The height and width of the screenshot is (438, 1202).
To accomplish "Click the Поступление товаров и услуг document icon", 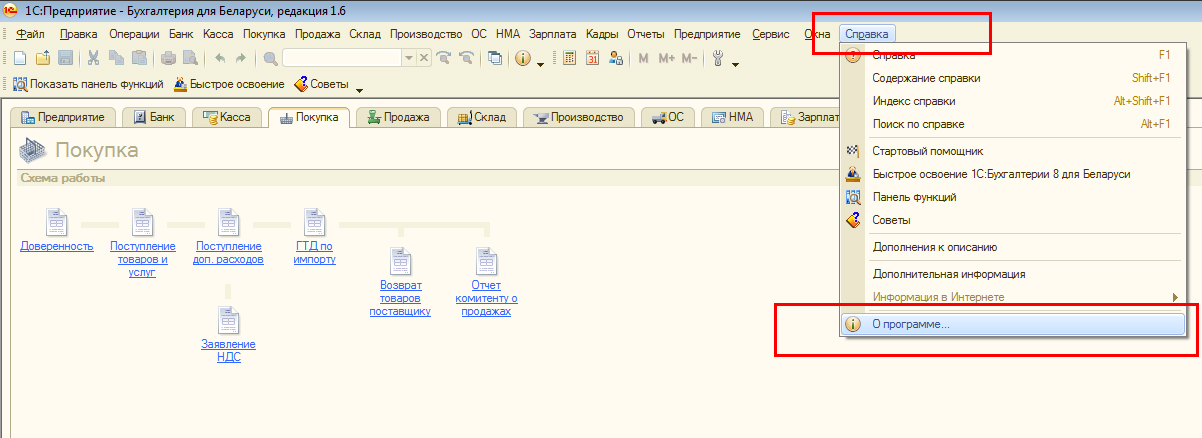I will point(143,222).
